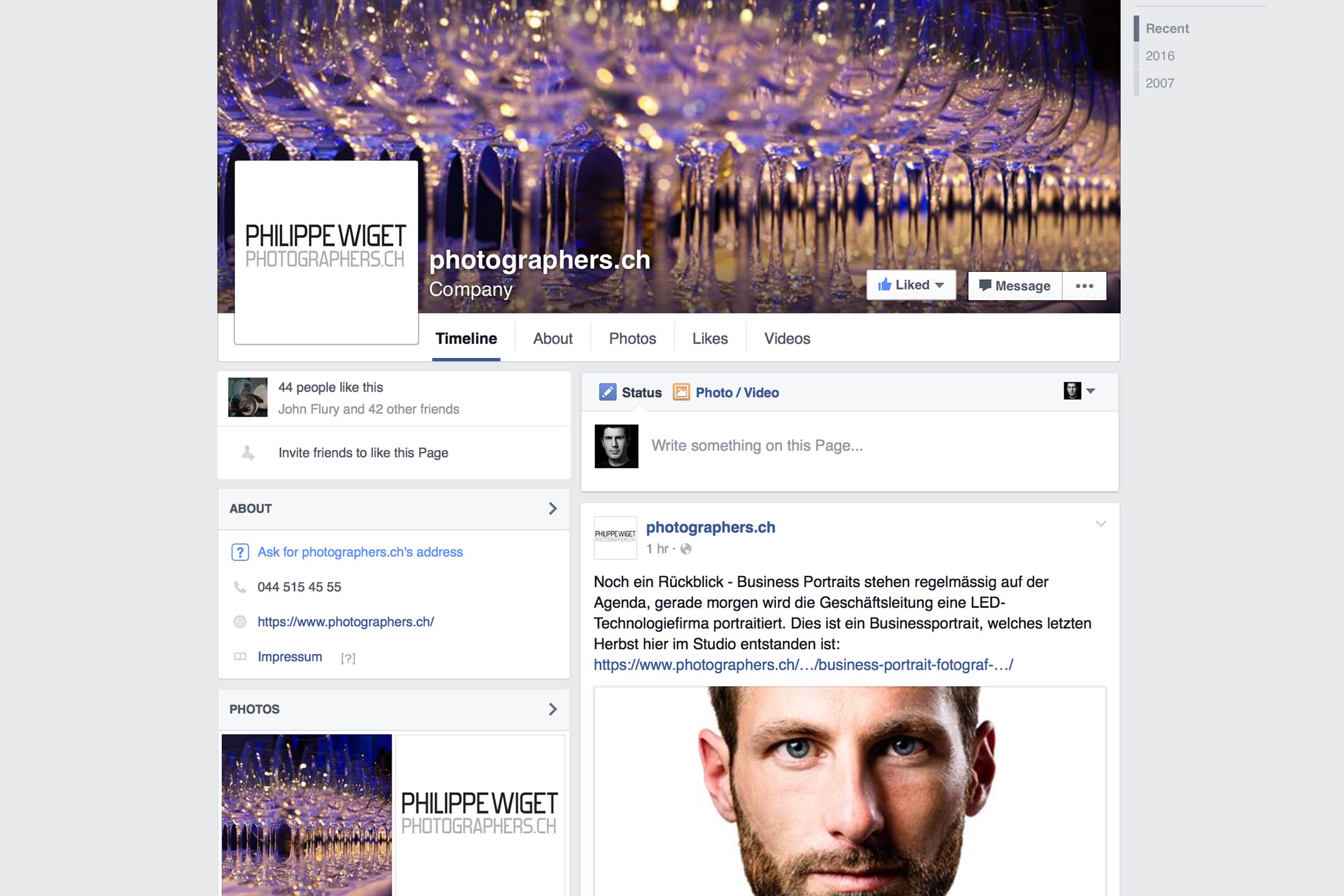
Task: Expand the post options chevron
Action: tap(1101, 524)
